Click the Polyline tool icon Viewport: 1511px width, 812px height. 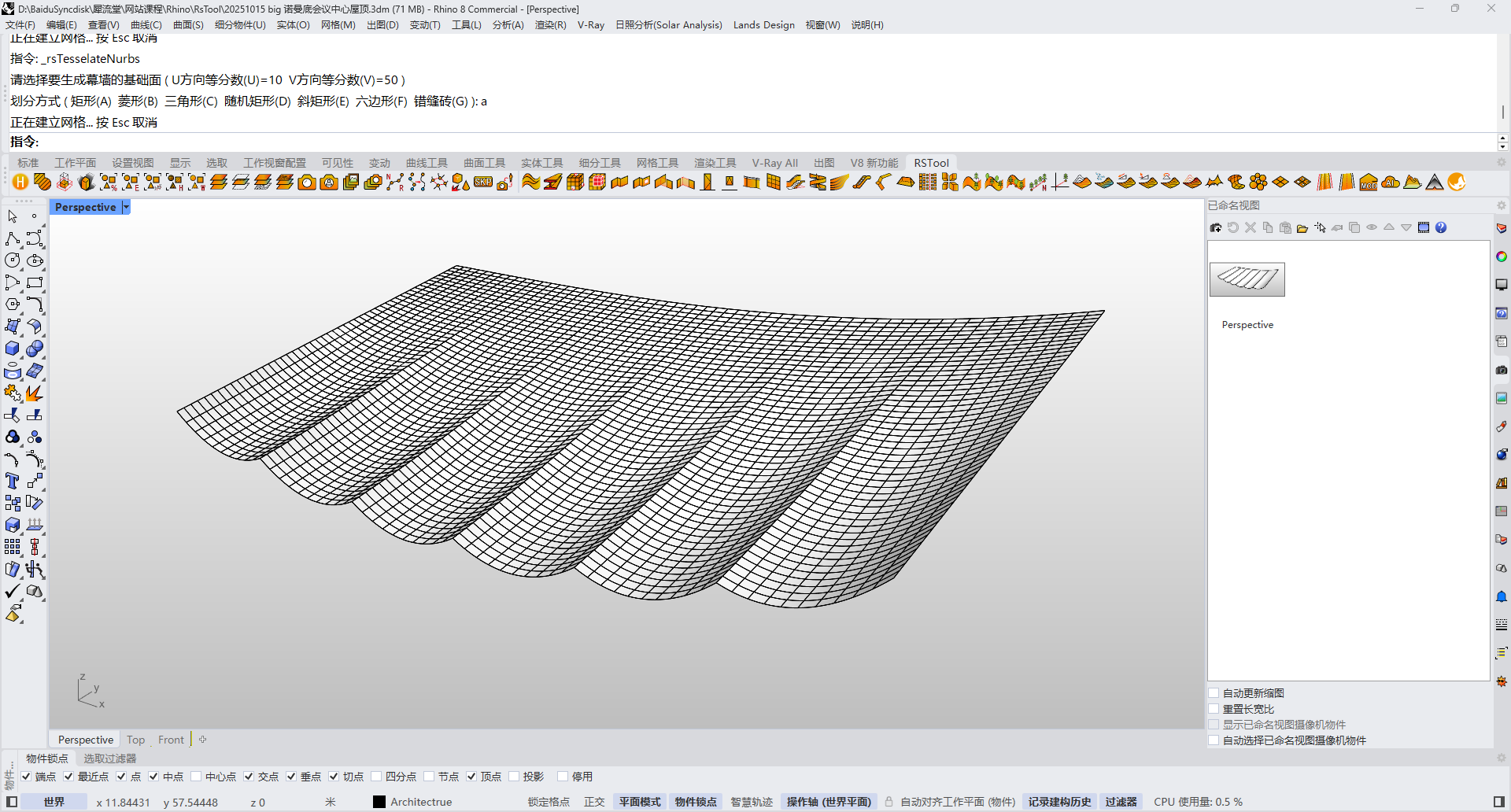point(12,238)
